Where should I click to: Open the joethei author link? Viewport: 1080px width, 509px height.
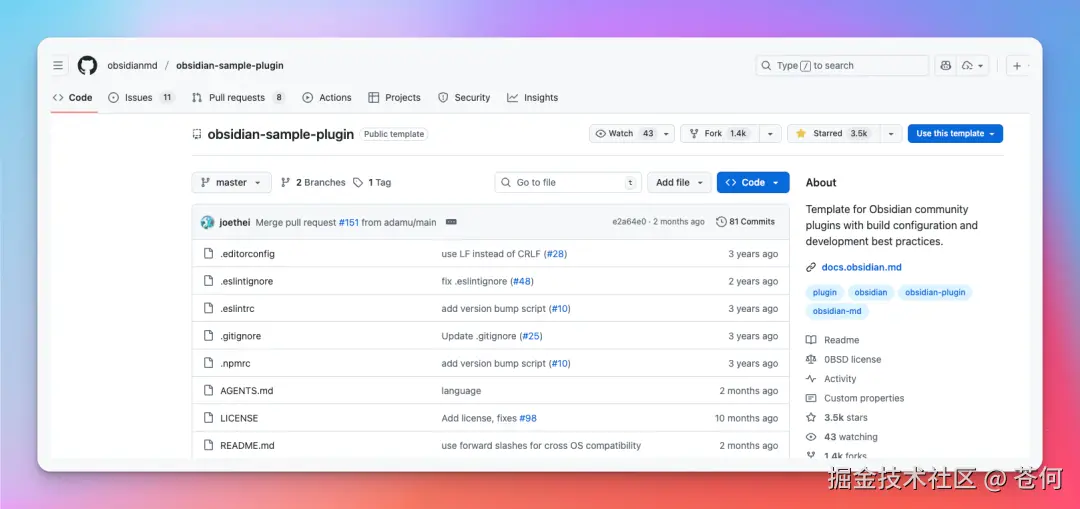coord(235,222)
